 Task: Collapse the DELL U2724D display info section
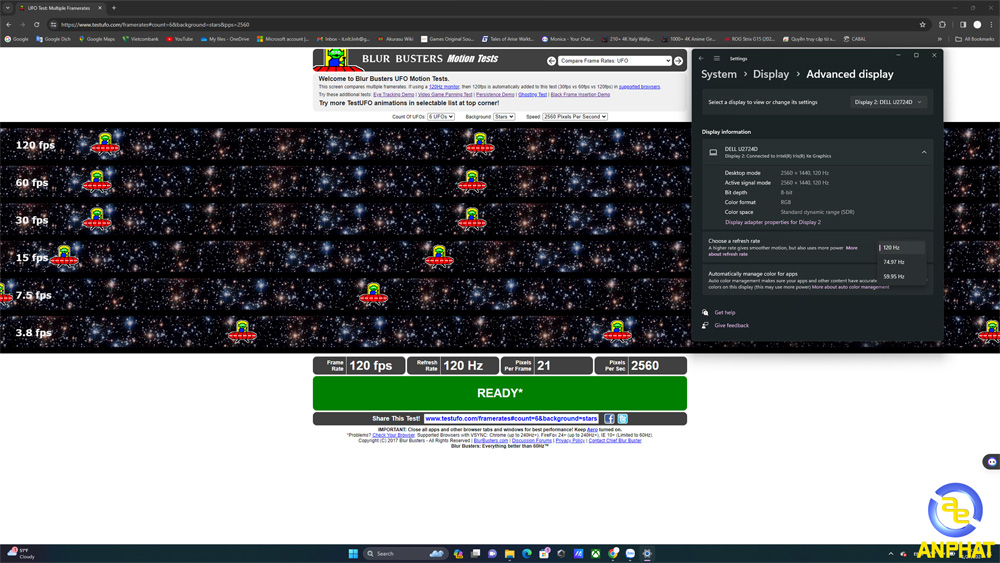coord(923,152)
